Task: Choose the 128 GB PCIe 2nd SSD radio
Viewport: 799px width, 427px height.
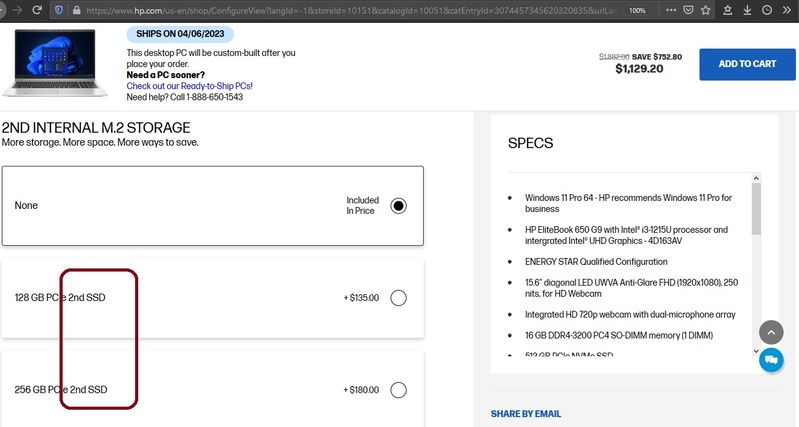Action: [x=399, y=298]
